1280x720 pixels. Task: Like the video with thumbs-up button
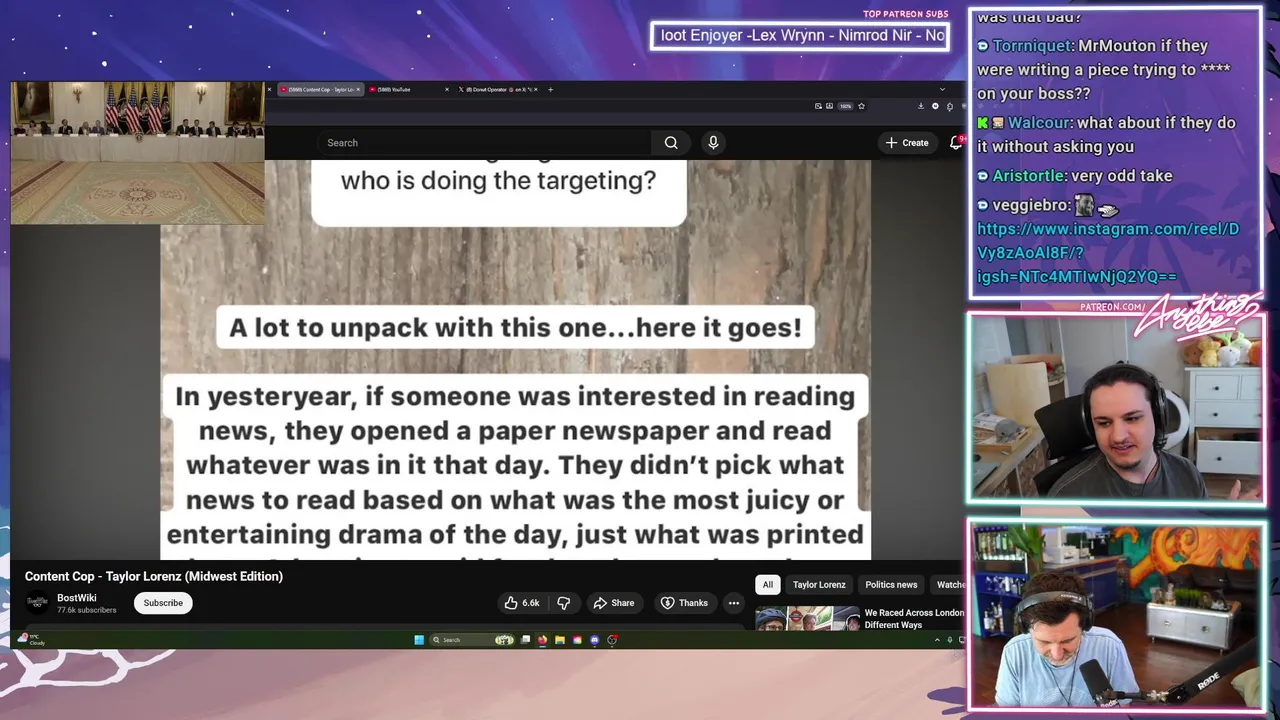click(522, 603)
